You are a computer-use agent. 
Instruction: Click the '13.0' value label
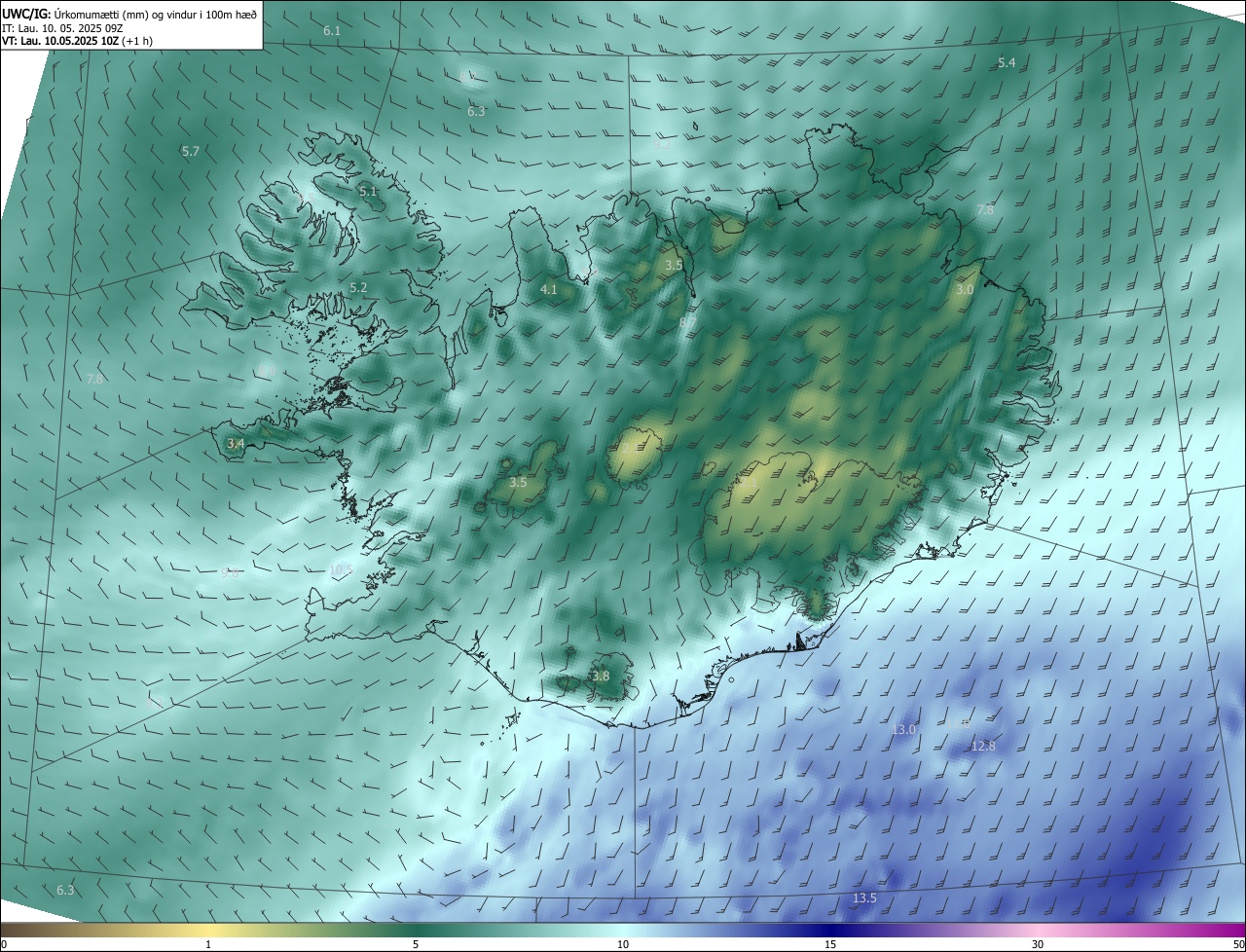pyautogui.click(x=904, y=729)
